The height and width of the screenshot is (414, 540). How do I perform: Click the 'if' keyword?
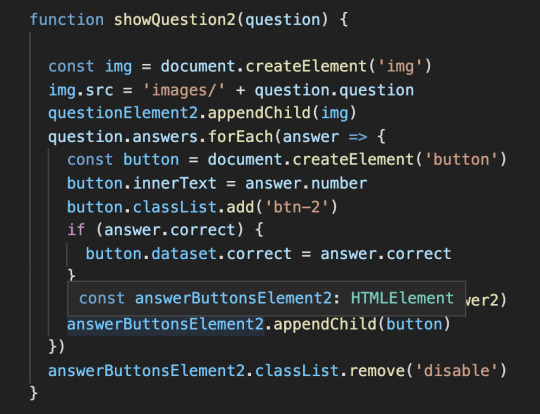point(76,229)
